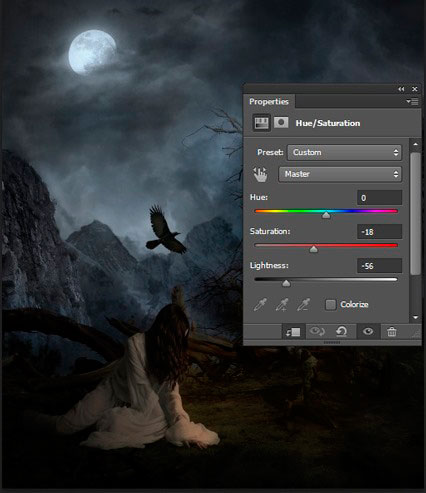The width and height of the screenshot is (426, 493).
Task: Click the Hue: label
Action: point(259,197)
